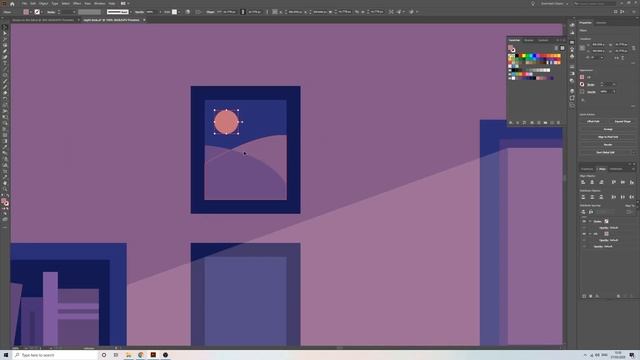Image resolution: width=640 pixels, height=360 pixels.
Task: Click Expand Shape button
Action: point(622,121)
